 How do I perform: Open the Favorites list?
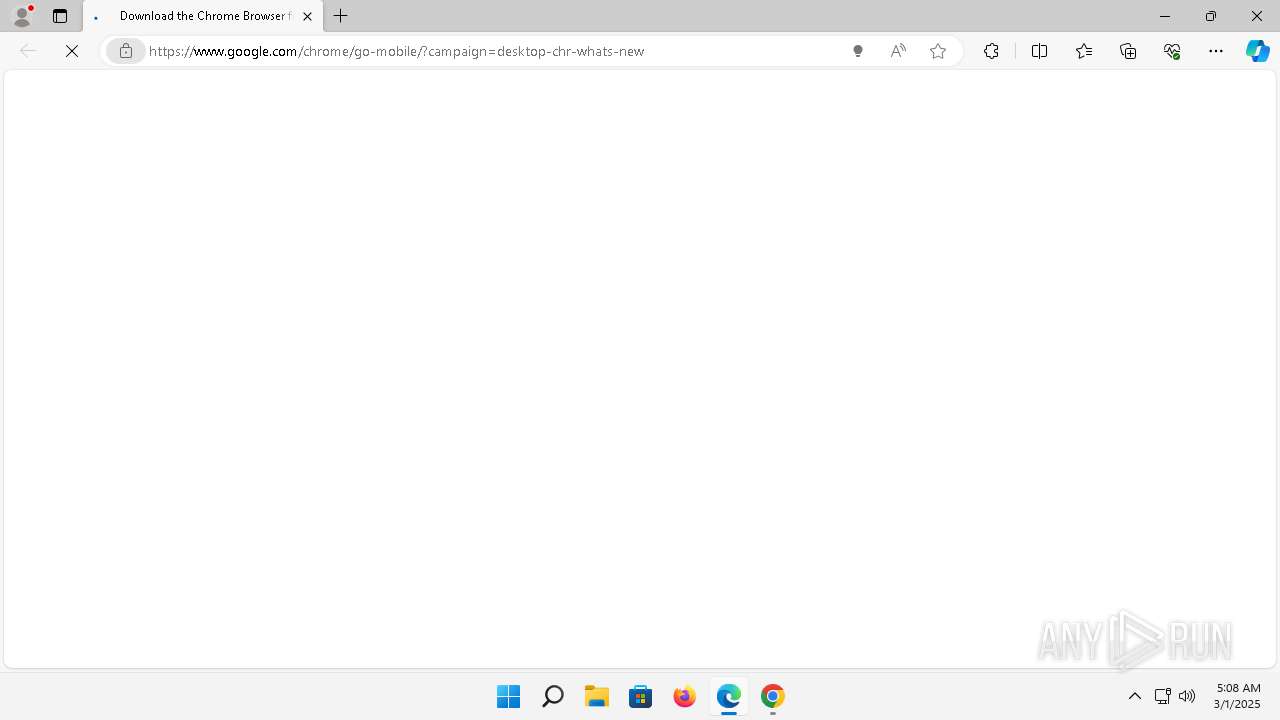1084,51
